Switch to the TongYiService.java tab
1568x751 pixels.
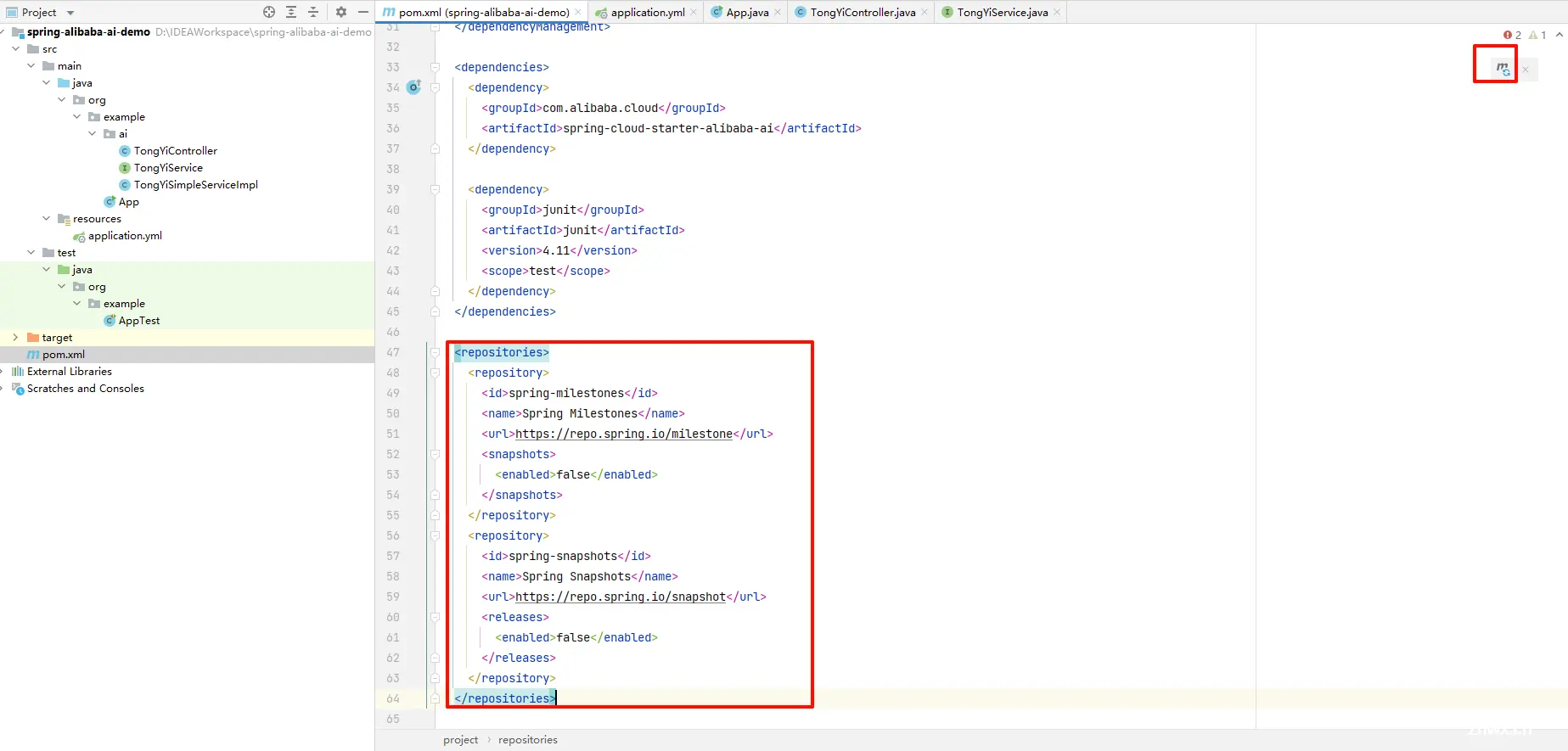[x=1003, y=12]
